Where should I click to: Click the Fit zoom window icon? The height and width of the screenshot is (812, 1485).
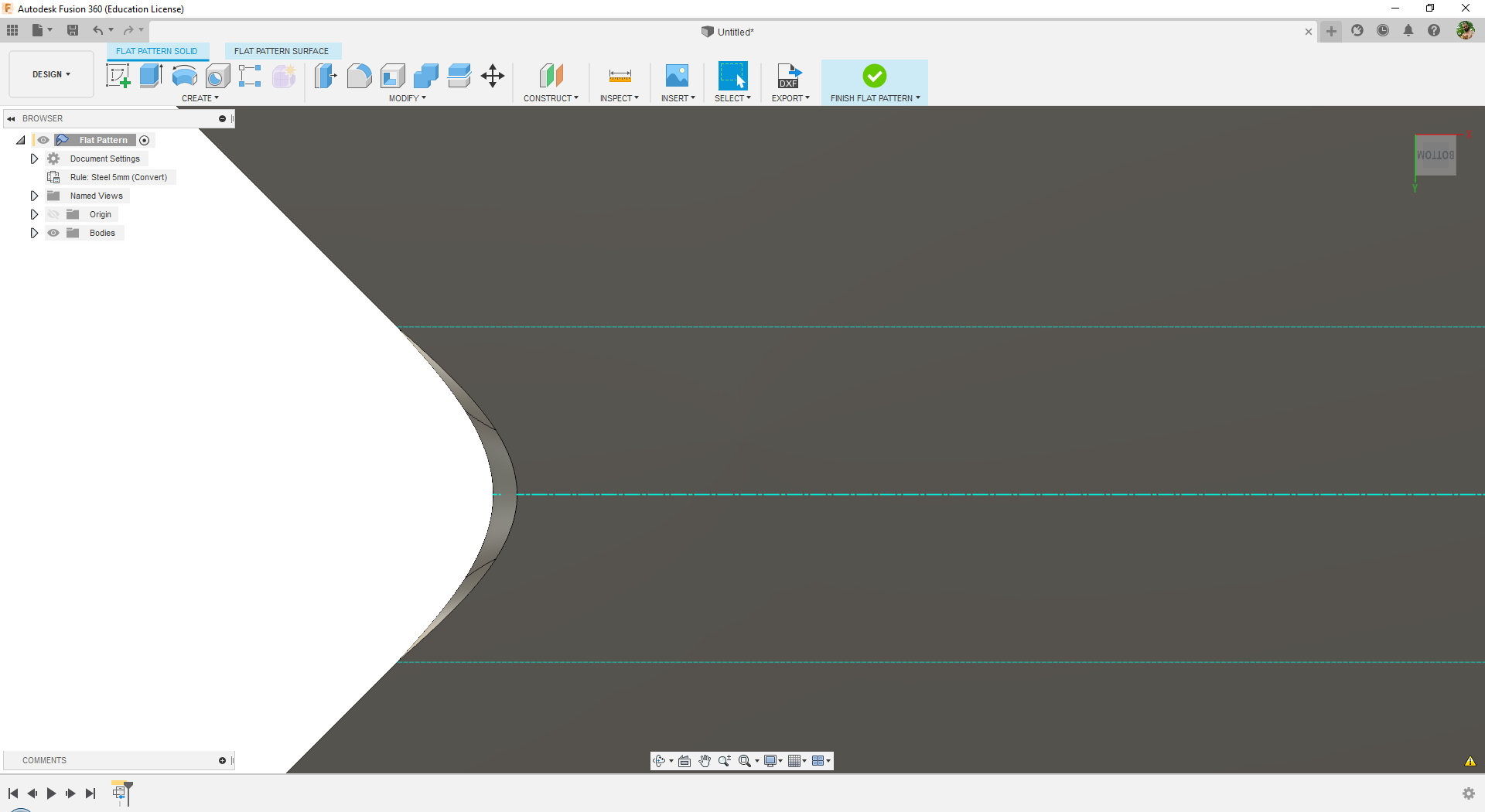(x=745, y=761)
